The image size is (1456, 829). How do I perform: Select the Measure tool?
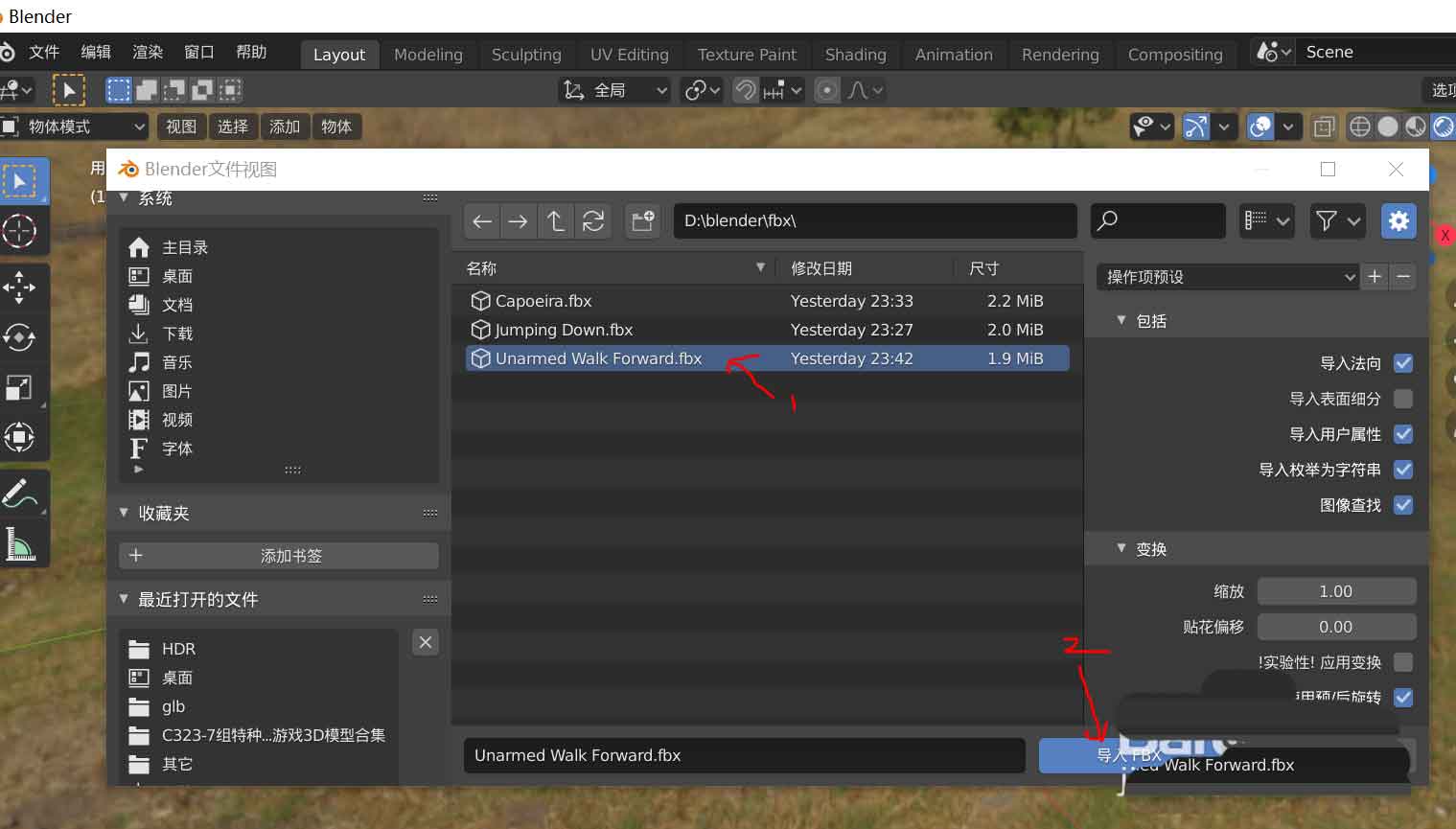(x=20, y=544)
